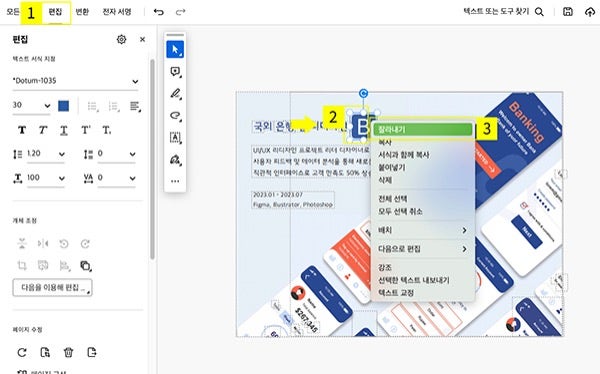Open align objects dropdown icon

(x=65, y=265)
